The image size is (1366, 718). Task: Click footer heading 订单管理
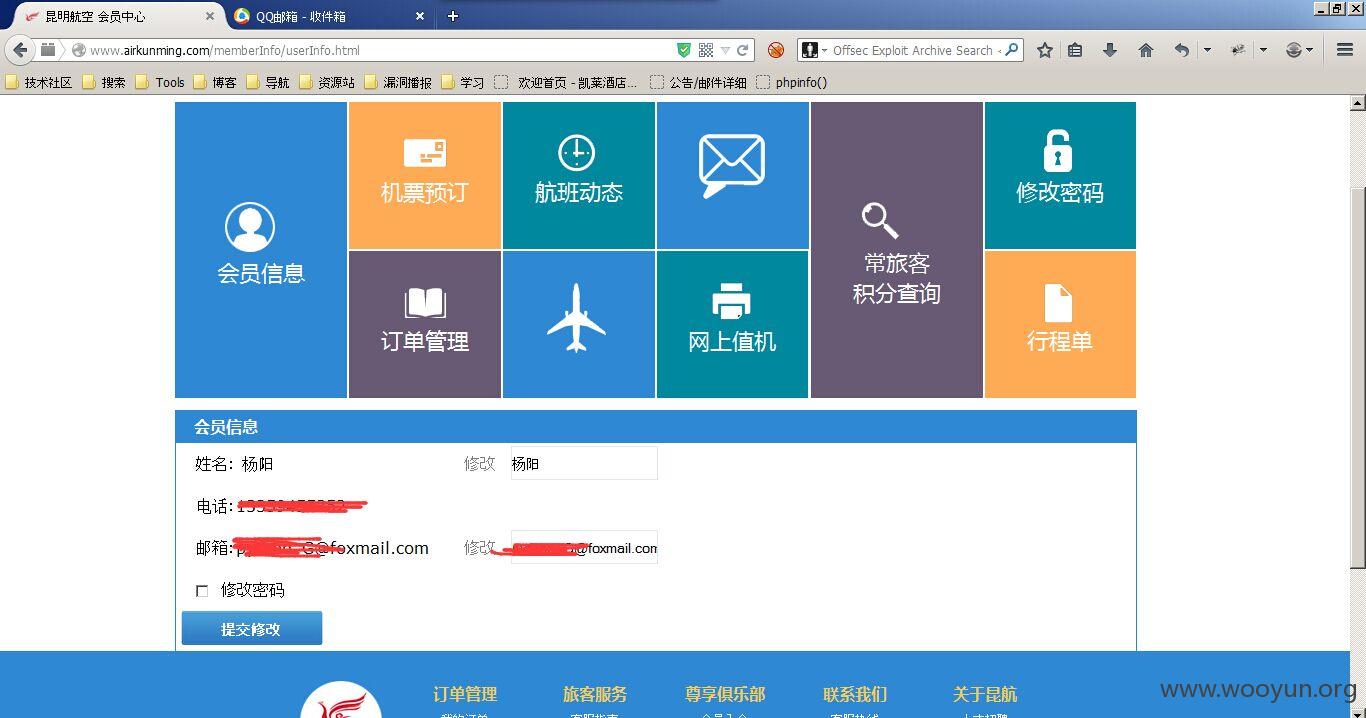click(465, 694)
